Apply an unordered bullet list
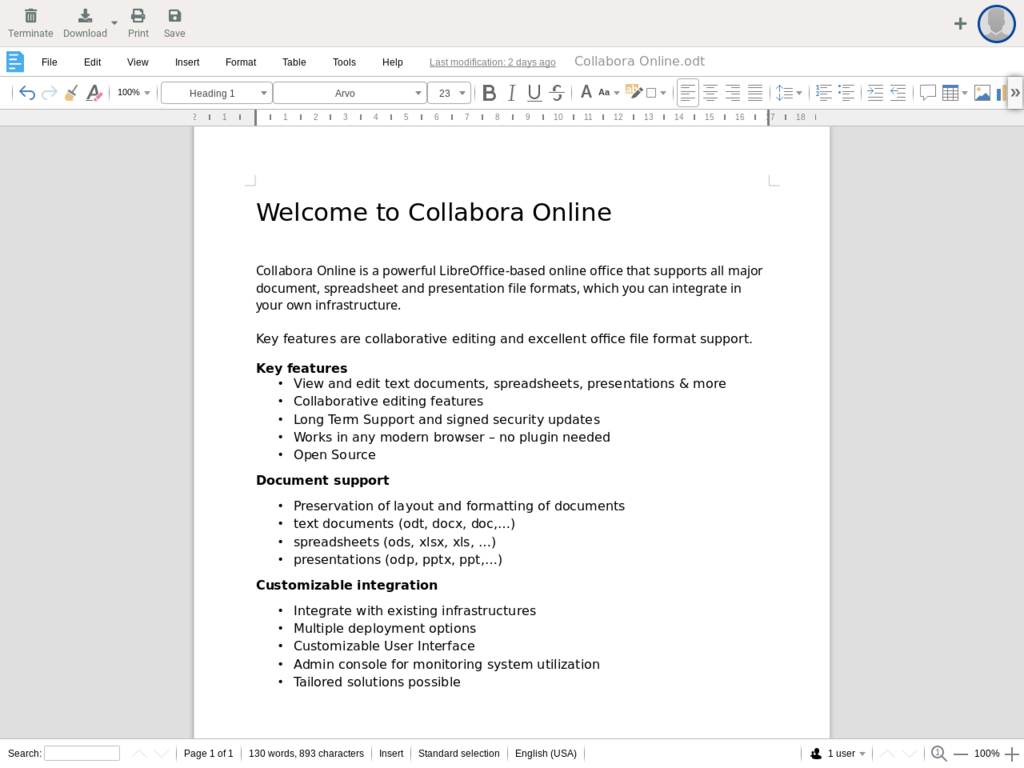 click(x=846, y=92)
